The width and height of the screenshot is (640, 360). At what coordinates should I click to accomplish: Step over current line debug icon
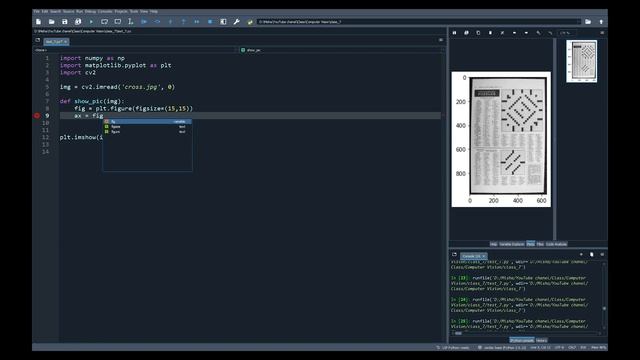pos(157,22)
